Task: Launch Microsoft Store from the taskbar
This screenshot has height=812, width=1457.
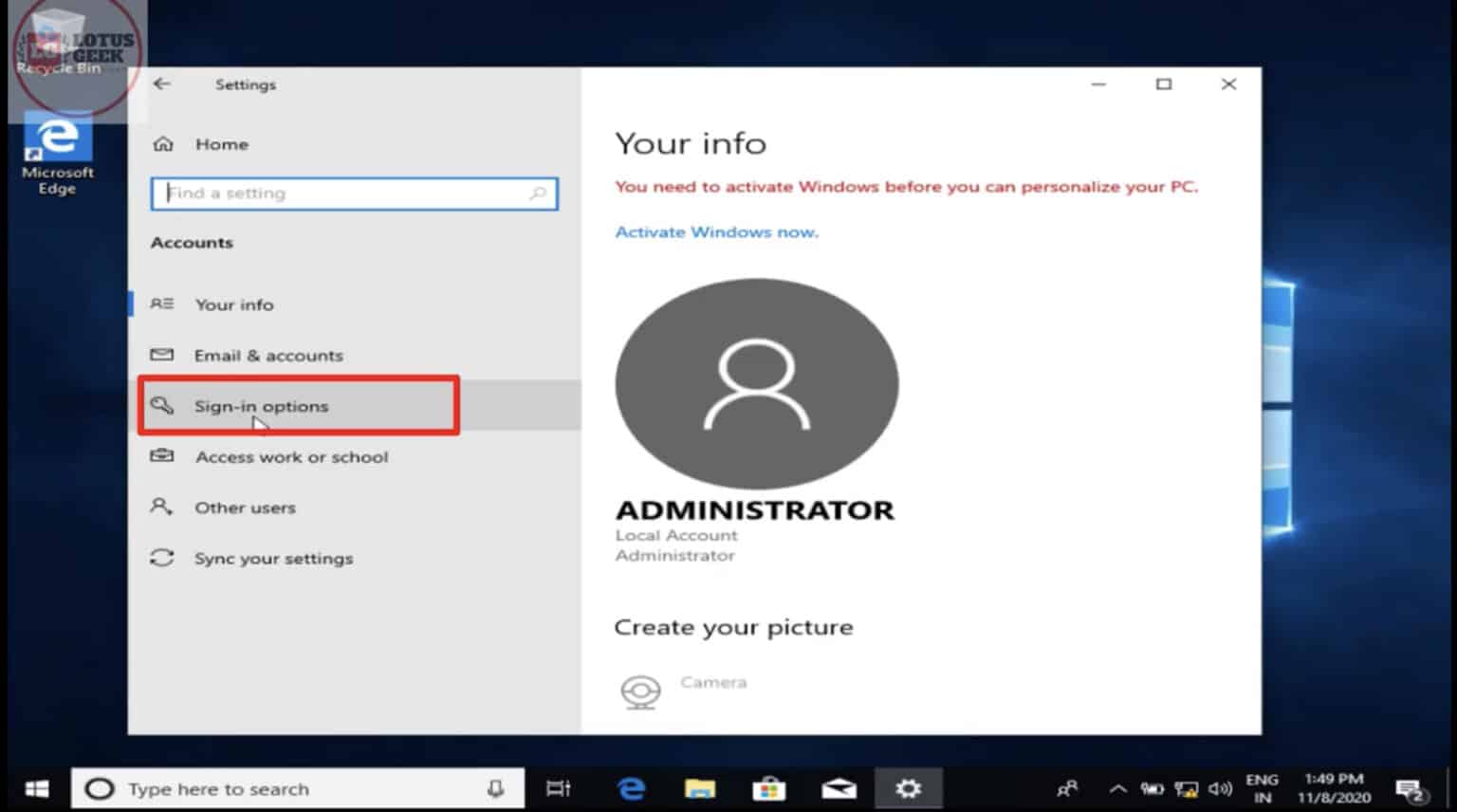Action: [x=769, y=788]
